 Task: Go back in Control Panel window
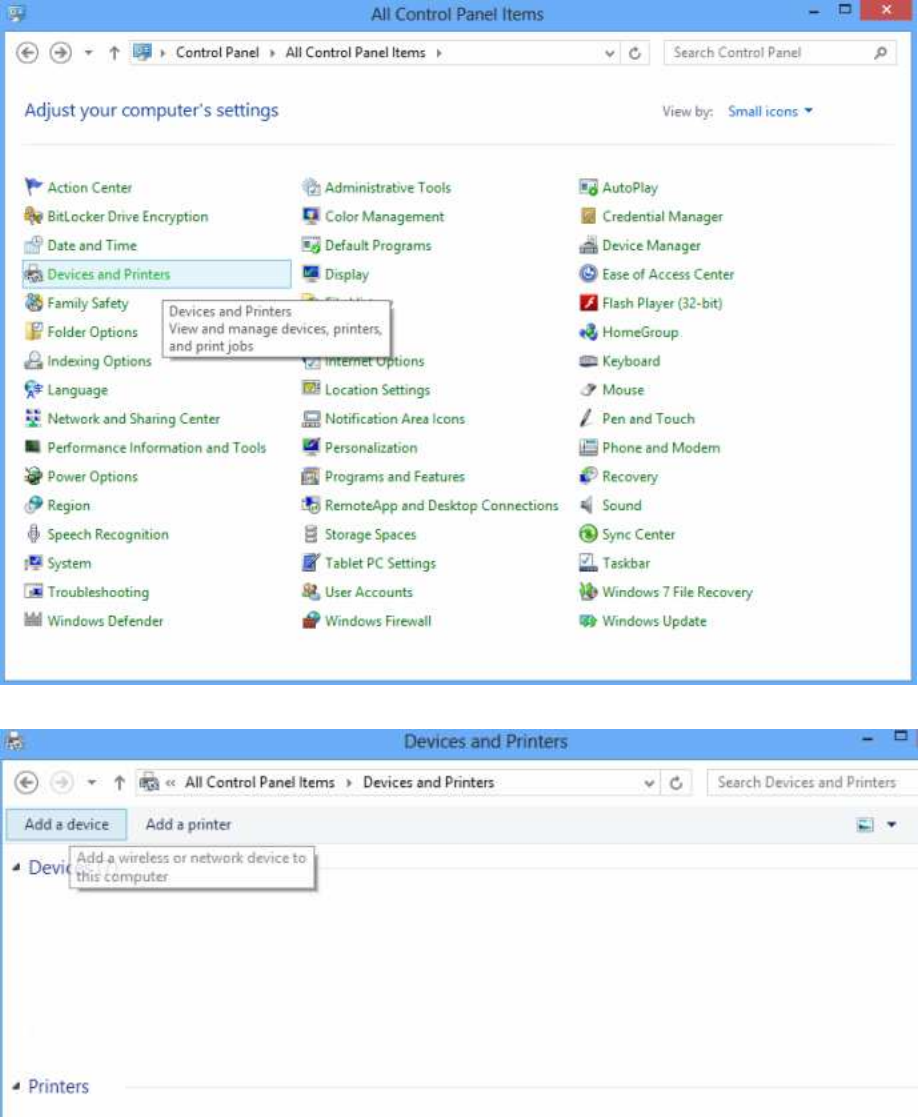(27, 53)
